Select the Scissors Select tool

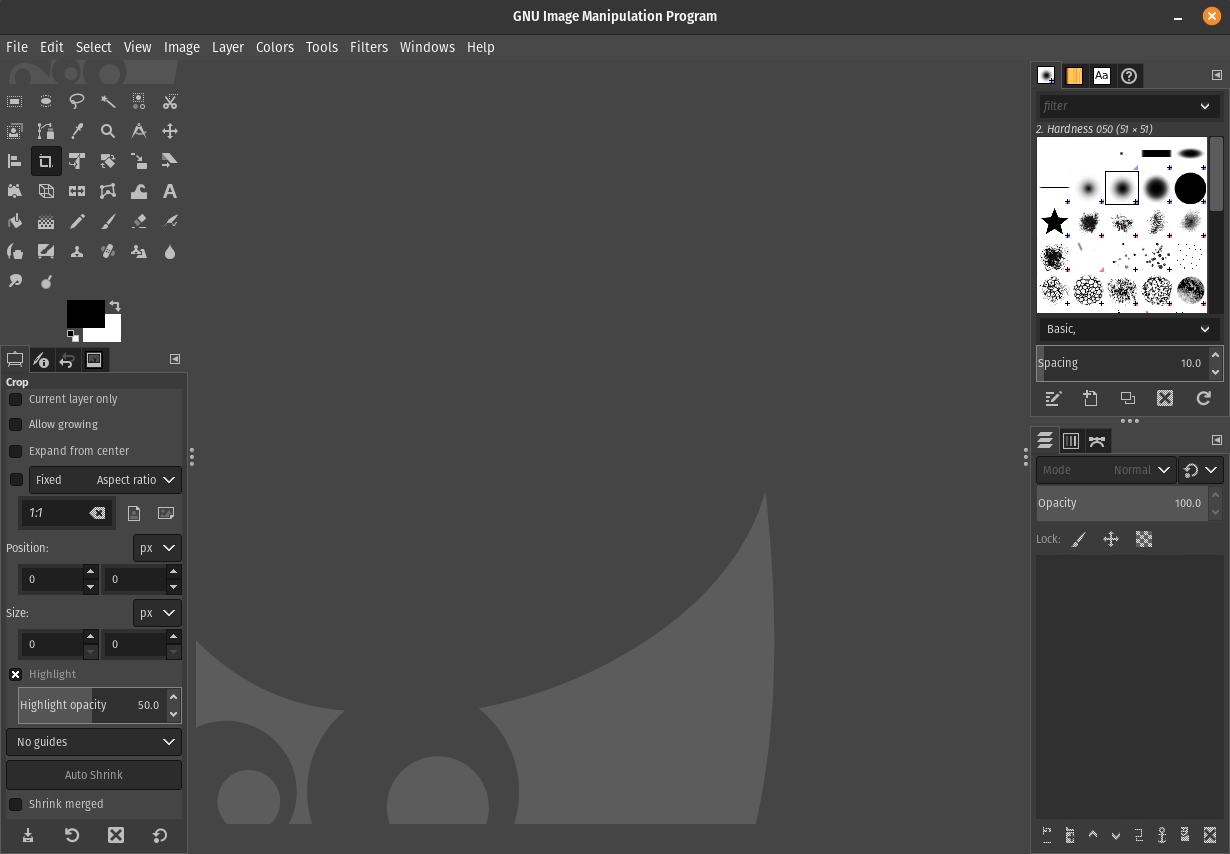pyautogui.click(x=170, y=101)
